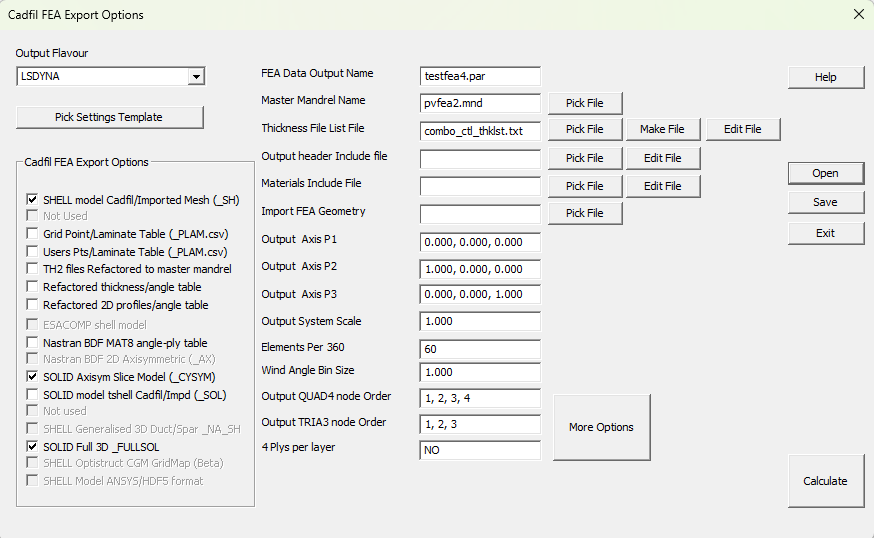
Task: Uncheck SHELL model Cadfil/Imported Mesh (_SH)
Action: 32,200
